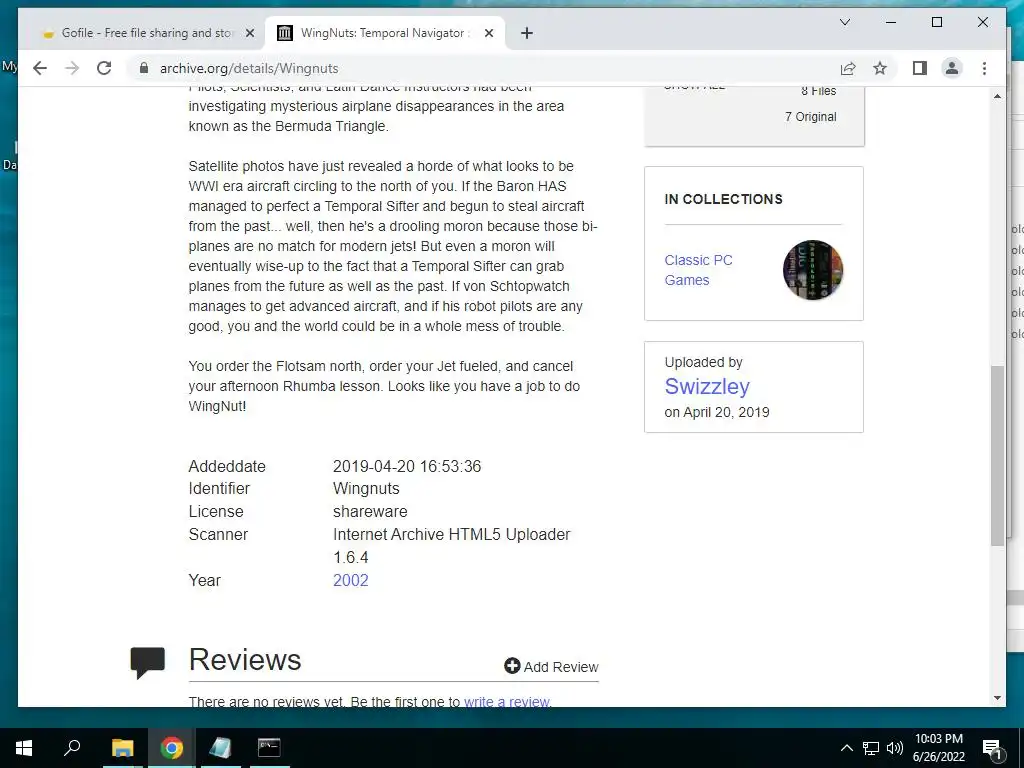Click write a review link

(507, 701)
